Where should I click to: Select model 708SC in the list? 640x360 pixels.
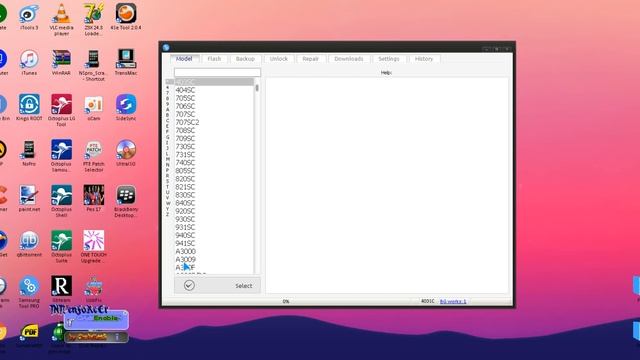tap(185, 130)
